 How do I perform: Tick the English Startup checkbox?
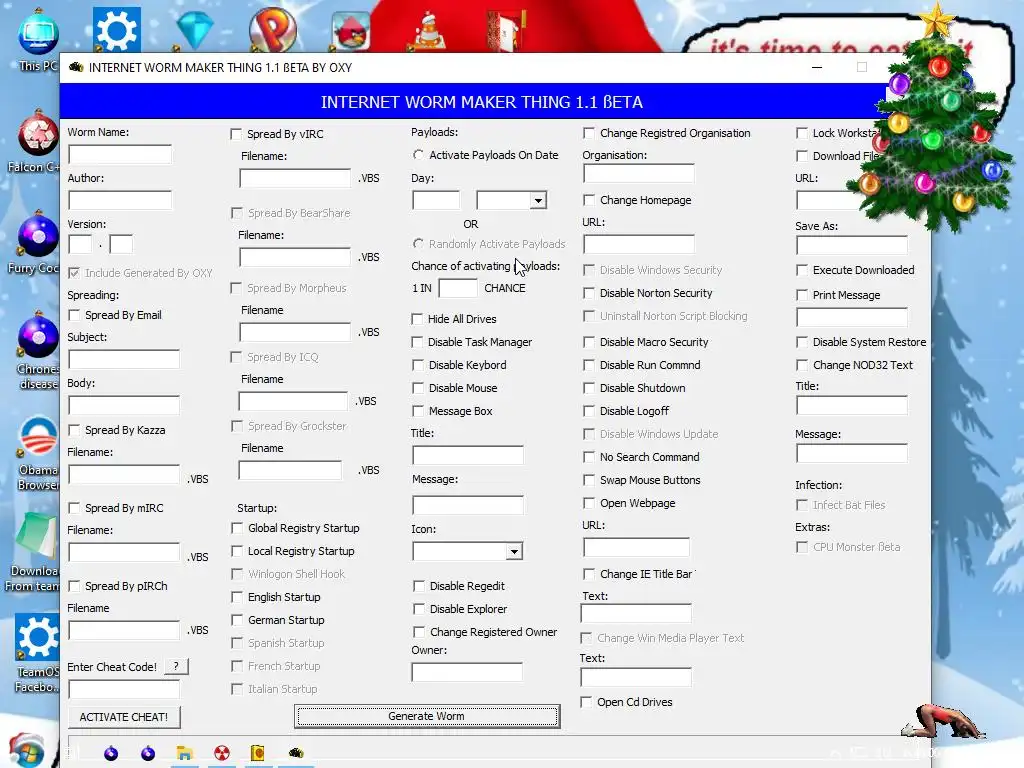click(237, 597)
